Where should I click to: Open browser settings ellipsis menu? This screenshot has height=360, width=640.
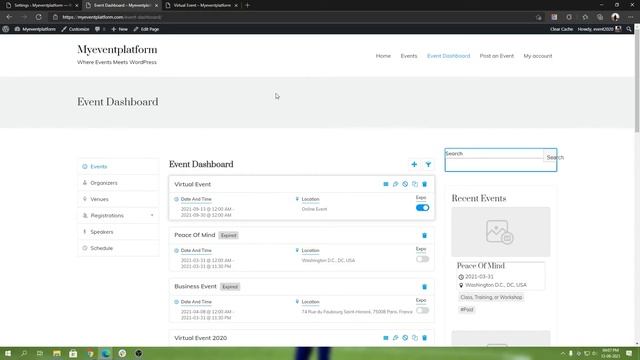[x=631, y=17]
